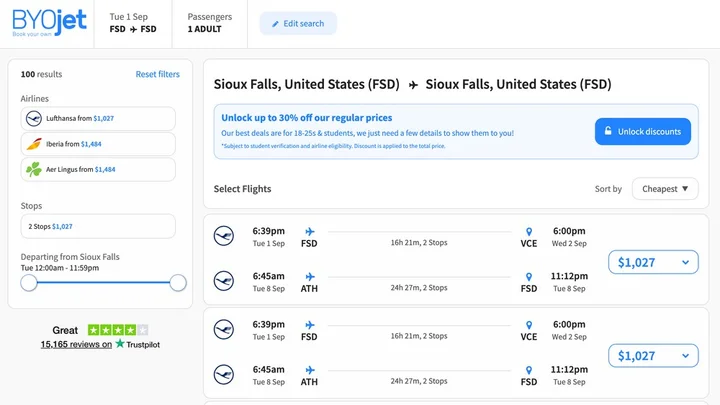
Task: Click the right departure time slider handle
Action: tap(178, 283)
